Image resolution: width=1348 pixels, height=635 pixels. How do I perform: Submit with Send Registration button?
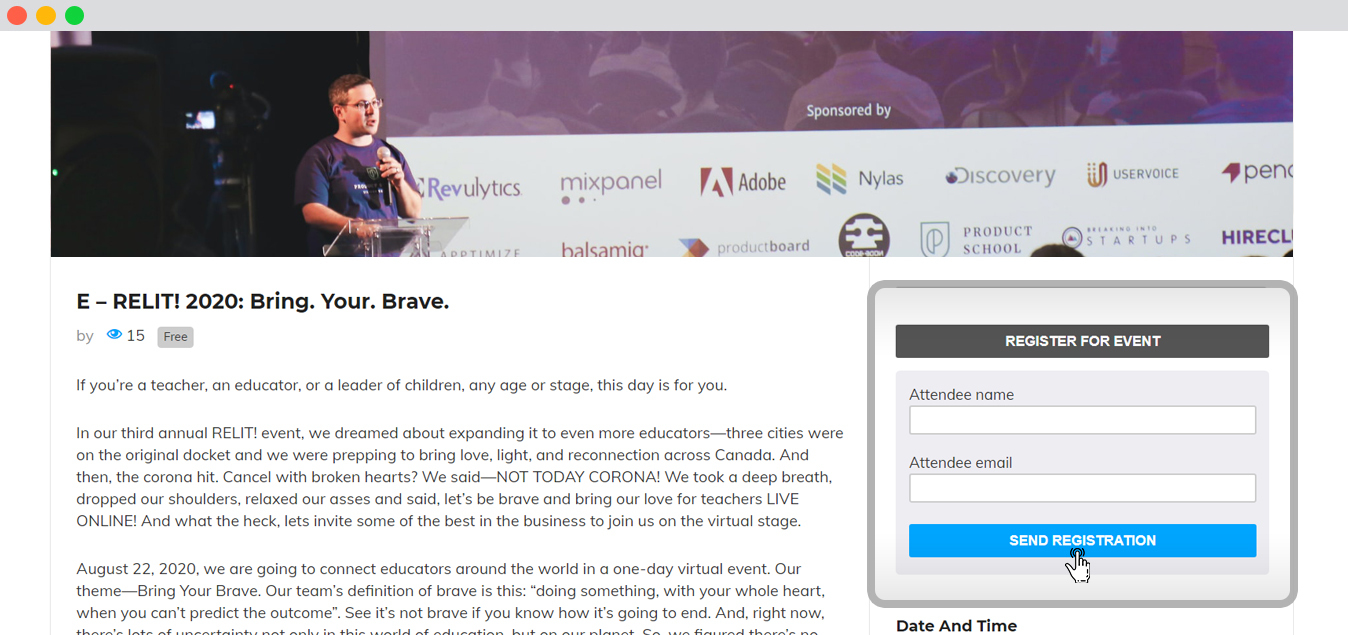(x=1082, y=540)
